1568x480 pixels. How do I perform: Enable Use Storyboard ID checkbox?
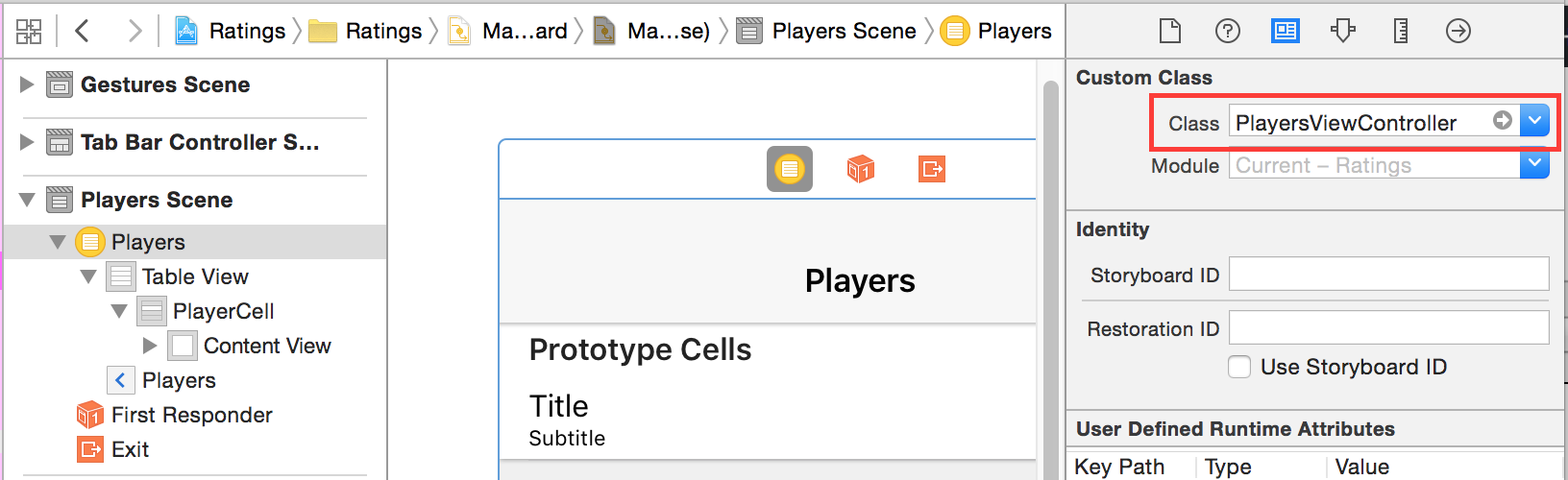pos(1239,367)
